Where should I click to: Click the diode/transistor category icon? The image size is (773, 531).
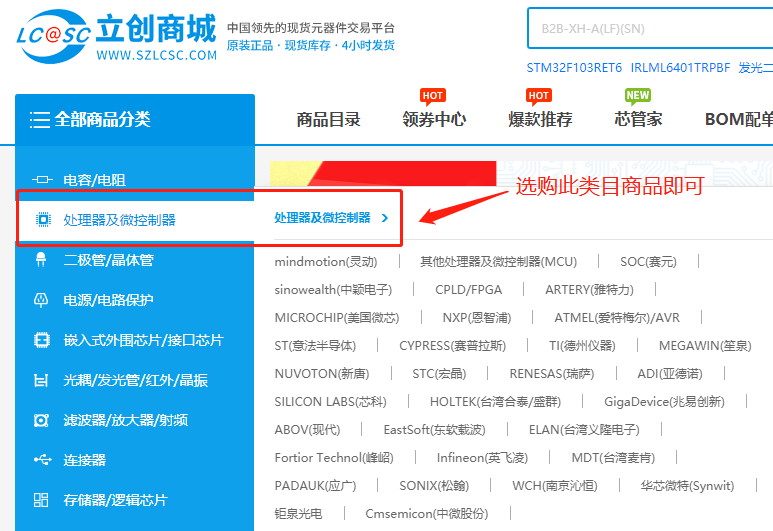41,260
